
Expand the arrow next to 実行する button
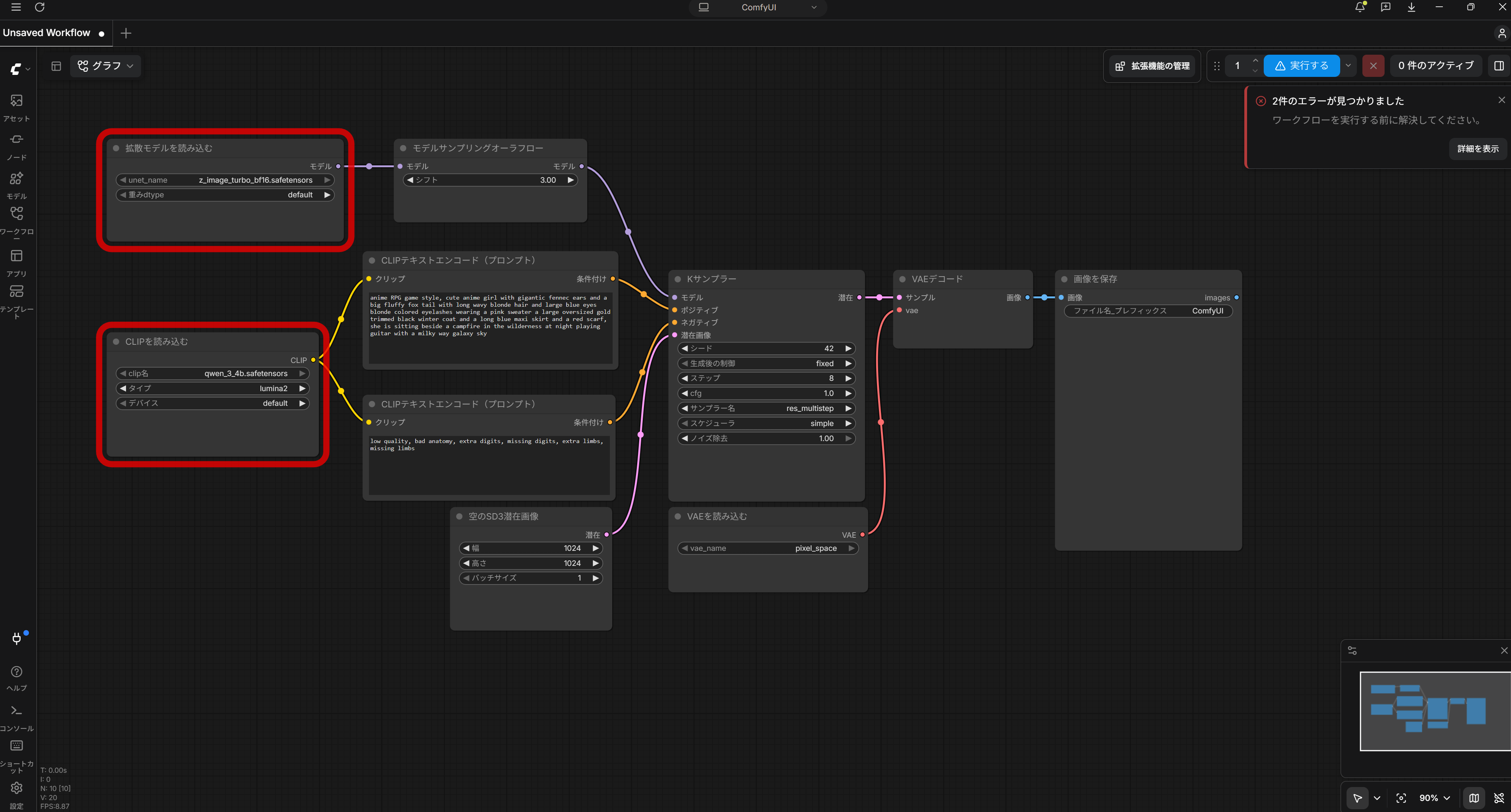pyautogui.click(x=1348, y=66)
